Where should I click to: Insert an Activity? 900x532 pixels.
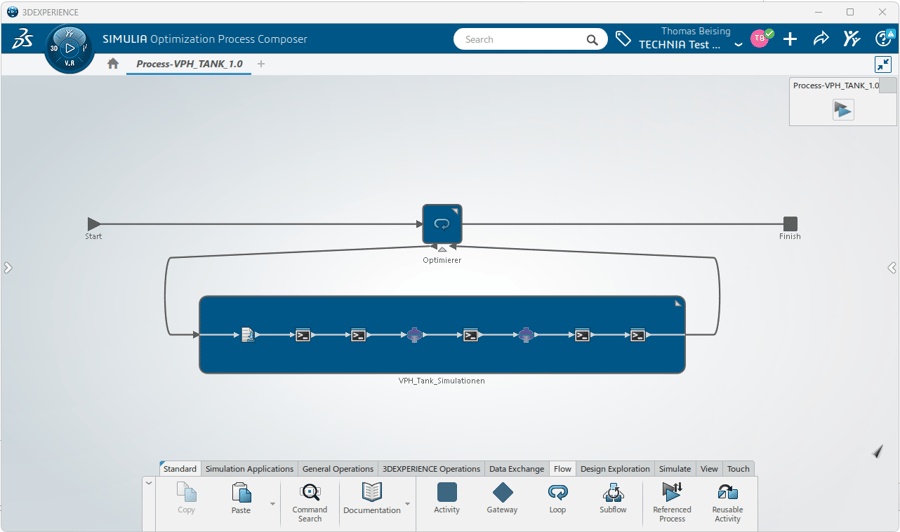tap(447, 498)
